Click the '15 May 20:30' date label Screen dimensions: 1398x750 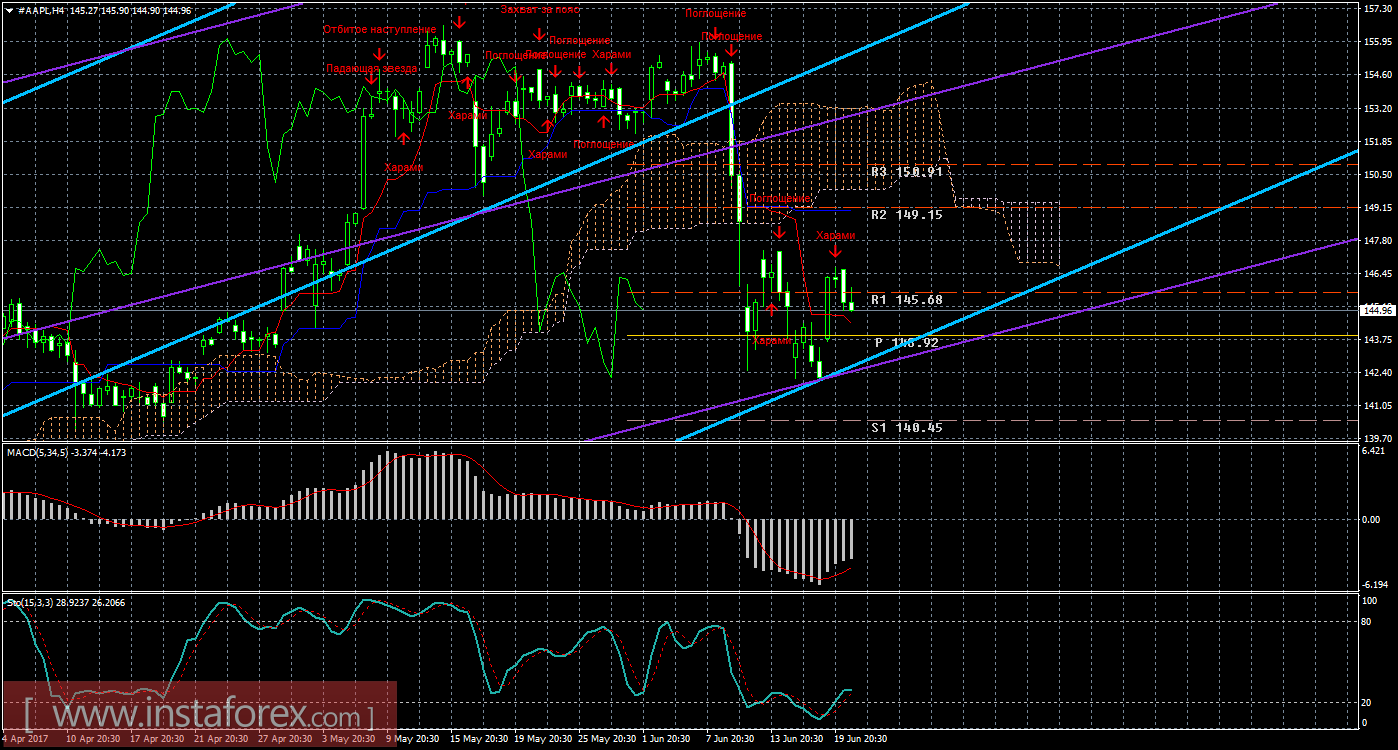coord(477,739)
